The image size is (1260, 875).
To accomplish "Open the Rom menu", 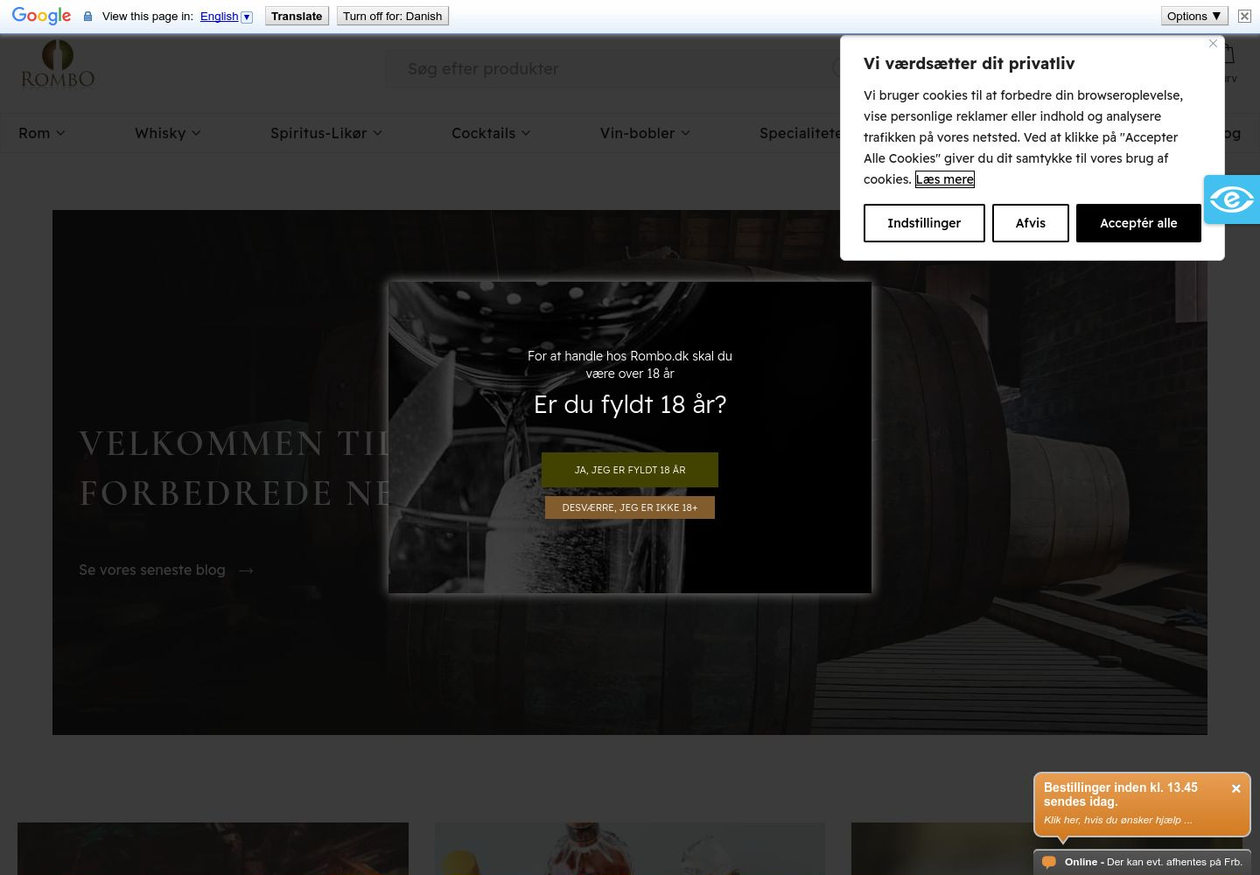I will coord(41,133).
